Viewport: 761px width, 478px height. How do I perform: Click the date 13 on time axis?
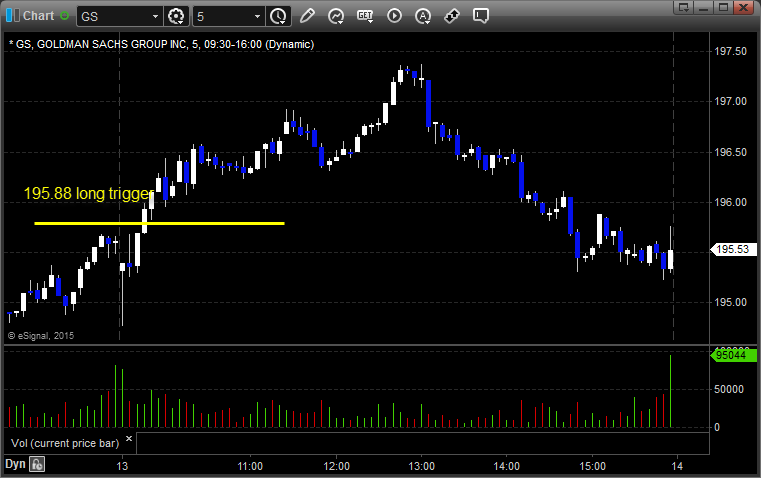coord(122,466)
